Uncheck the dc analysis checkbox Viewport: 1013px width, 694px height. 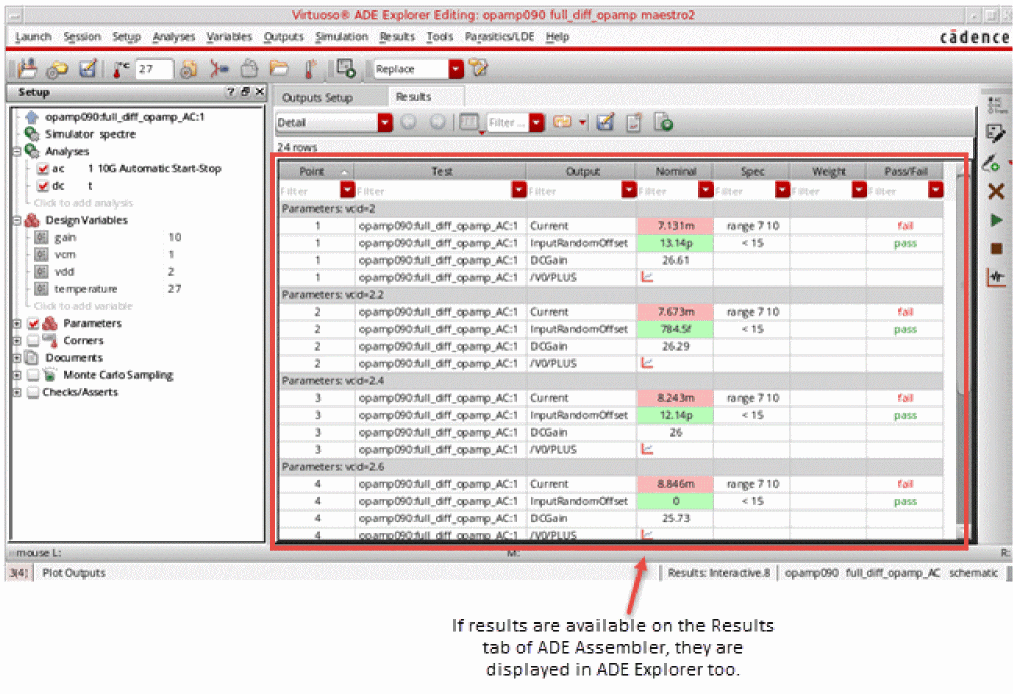(x=43, y=186)
